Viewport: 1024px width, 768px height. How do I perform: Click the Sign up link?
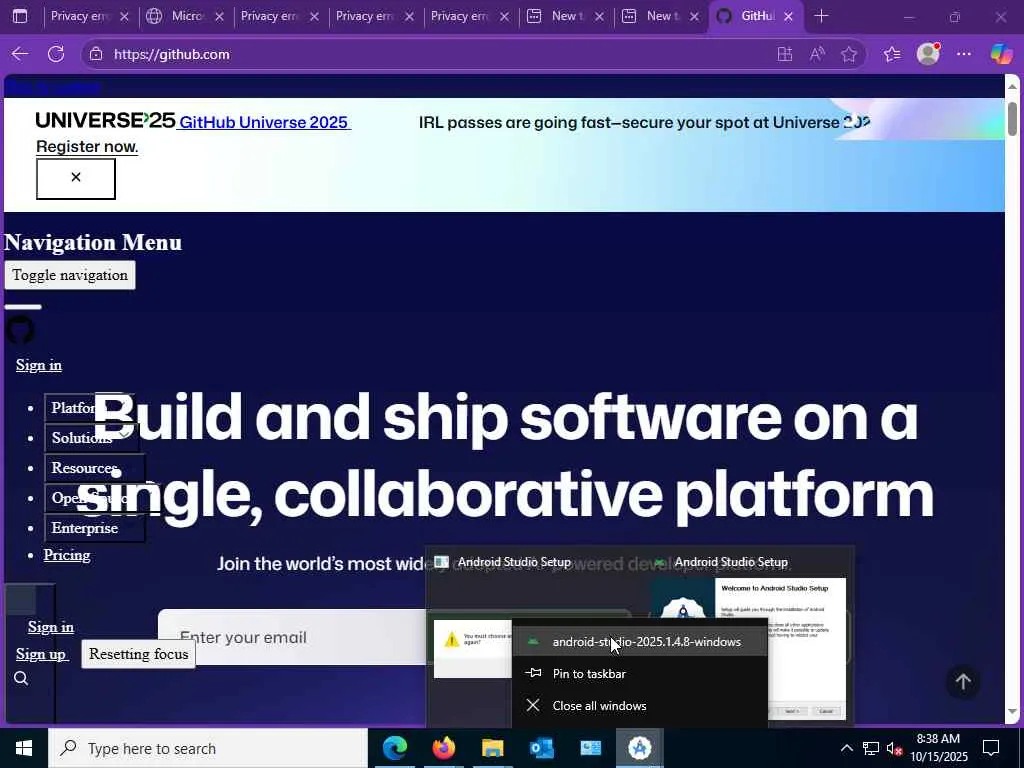[41, 654]
